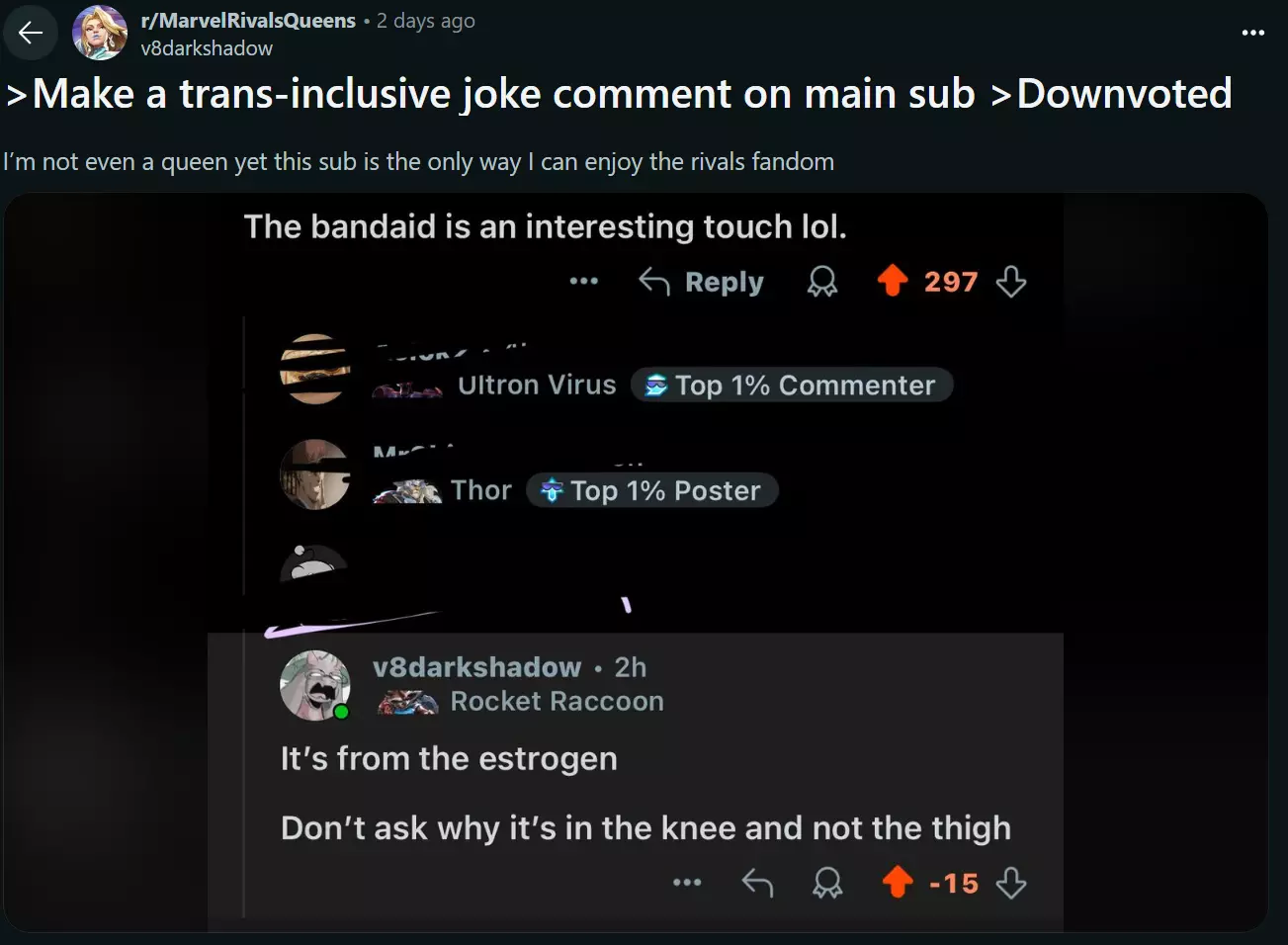Click the award icon beside 297 score
The image size is (1288, 945).
822,282
